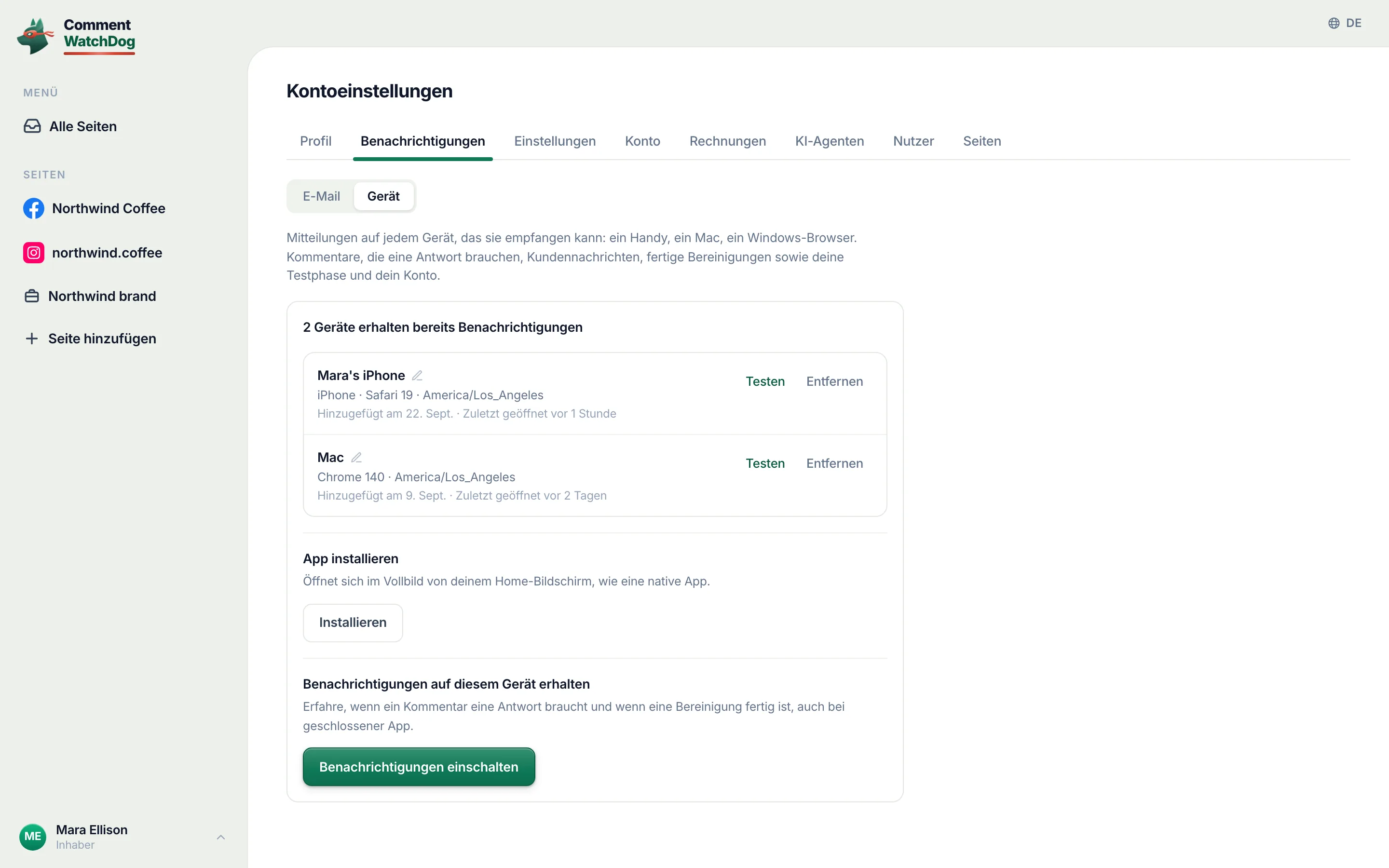Click the Comment WatchDog logo
Image resolution: width=1389 pixels, height=868 pixels.
click(x=76, y=36)
